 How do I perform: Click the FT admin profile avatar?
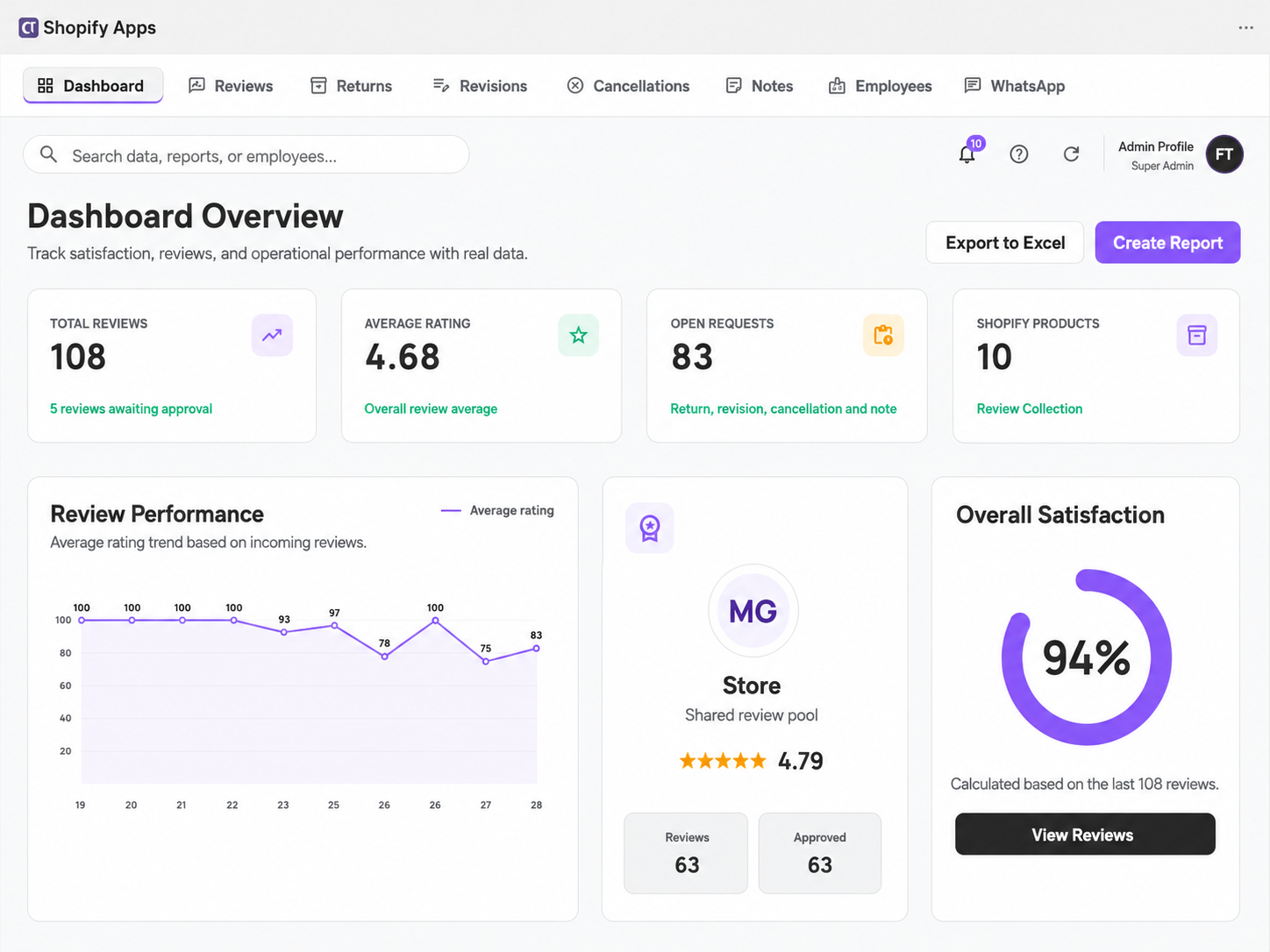point(1224,154)
